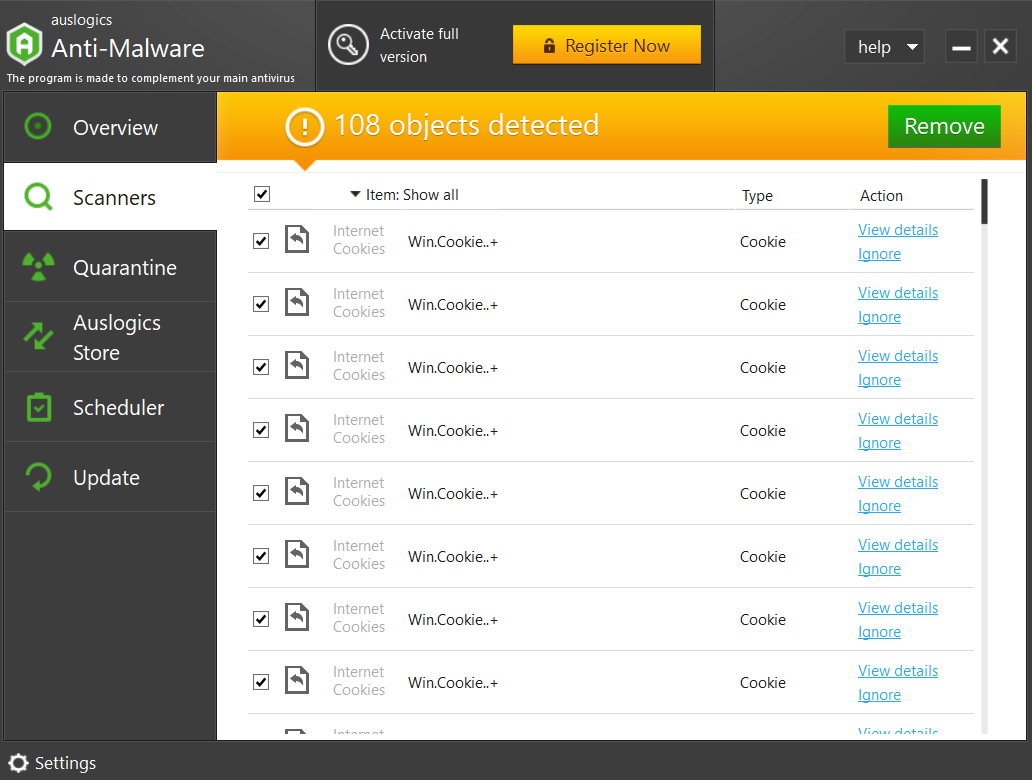Select the Quarantine radiation icon
The width and height of the screenshot is (1032, 780).
tap(38, 267)
